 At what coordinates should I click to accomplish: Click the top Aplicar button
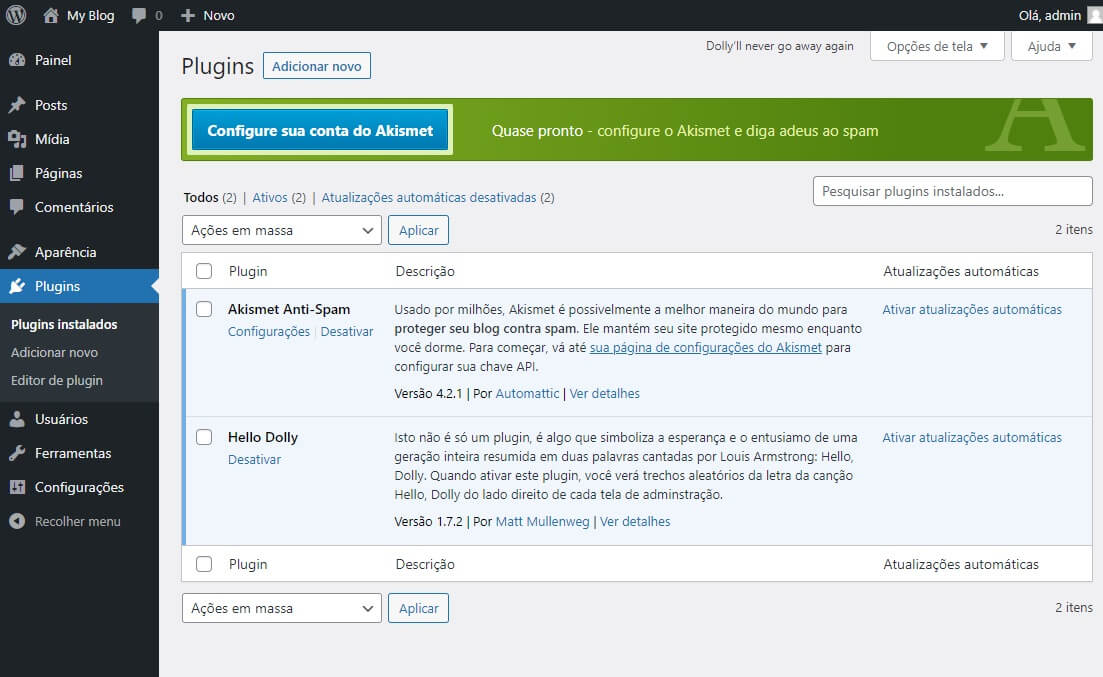tap(419, 230)
